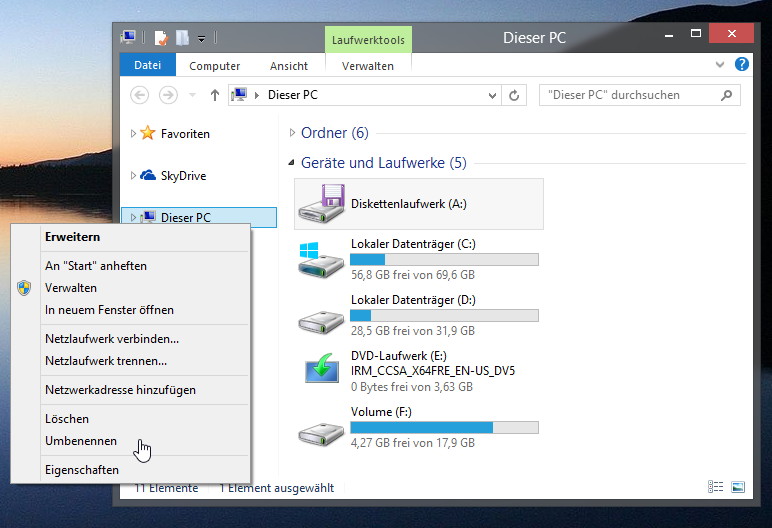Select SkyDrive in the navigation pane
Screen dimensions: 772x528
click(x=183, y=176)
